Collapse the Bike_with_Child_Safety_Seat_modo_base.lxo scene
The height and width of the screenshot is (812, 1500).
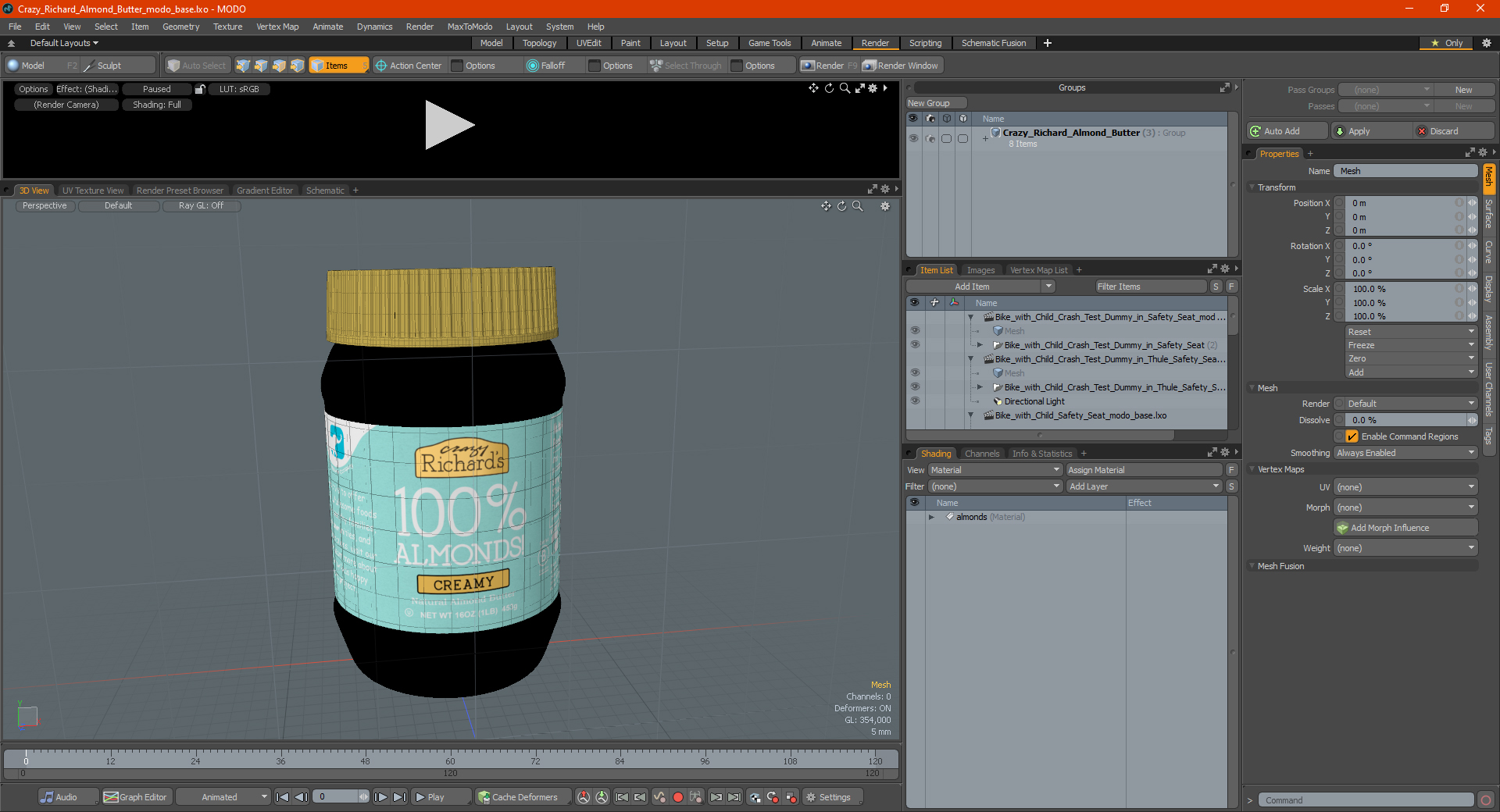[x=970, y=415]
